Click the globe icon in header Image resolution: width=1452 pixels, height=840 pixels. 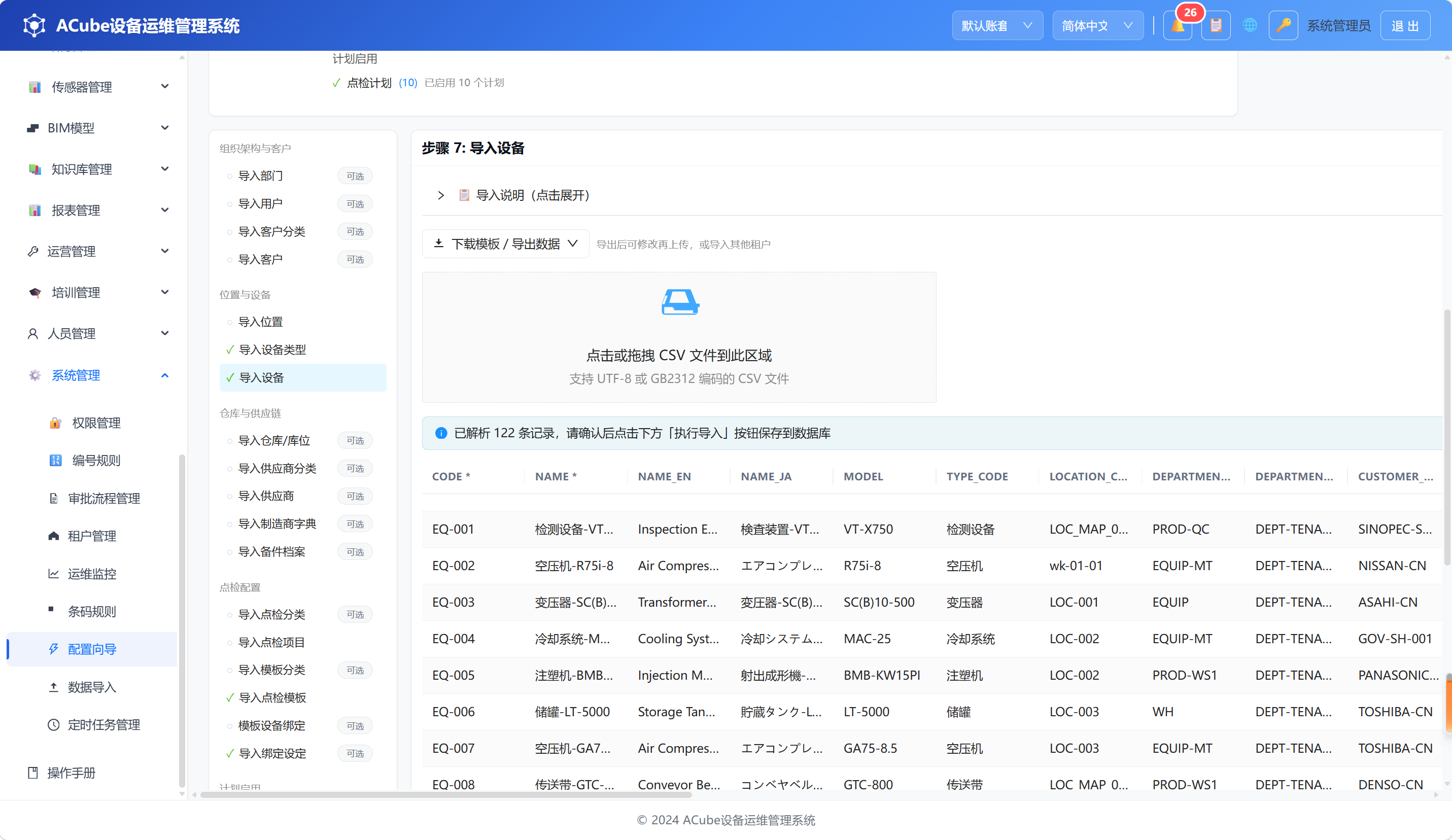[1249, 25]
